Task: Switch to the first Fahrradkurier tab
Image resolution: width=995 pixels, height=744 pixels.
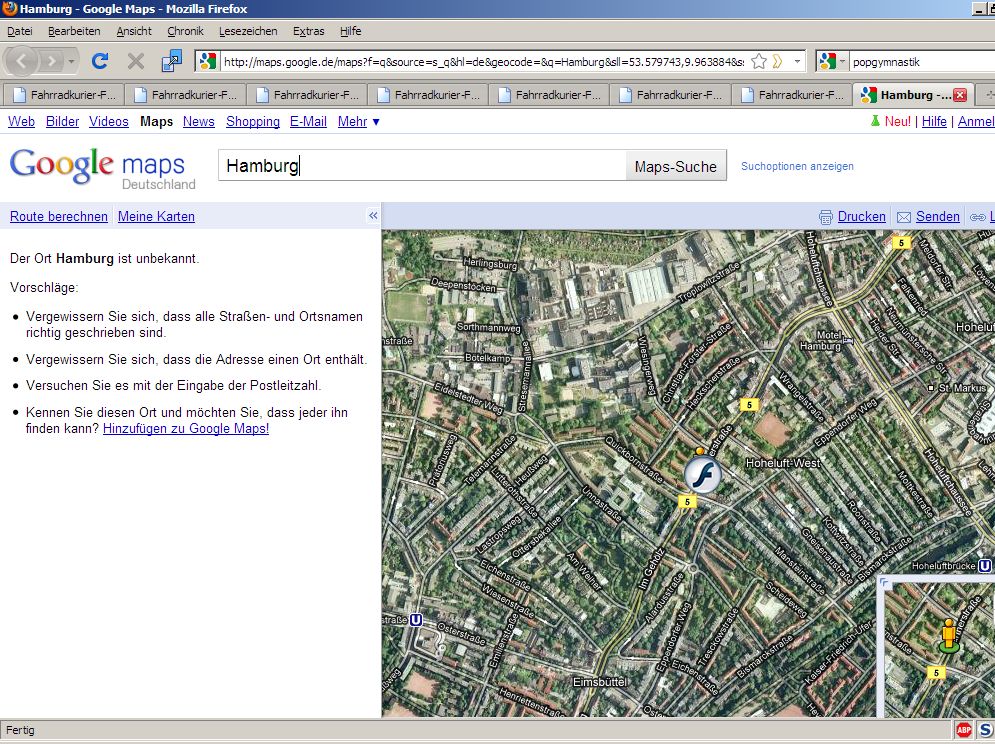Action: pos(65,95)
